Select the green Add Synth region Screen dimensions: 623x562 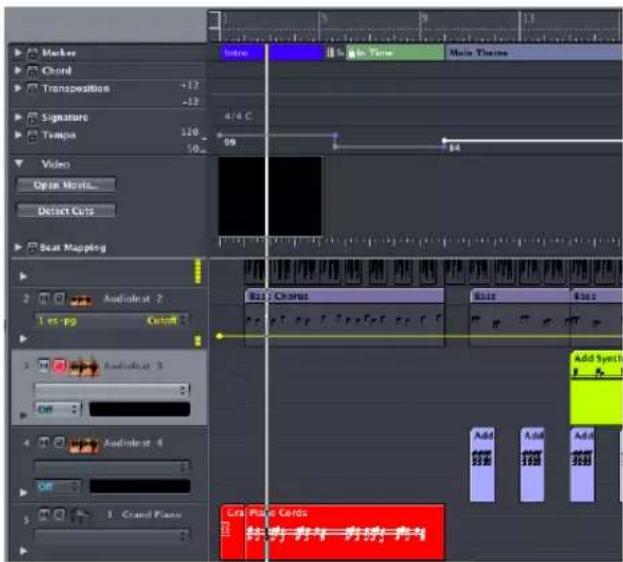pos(596,388)
